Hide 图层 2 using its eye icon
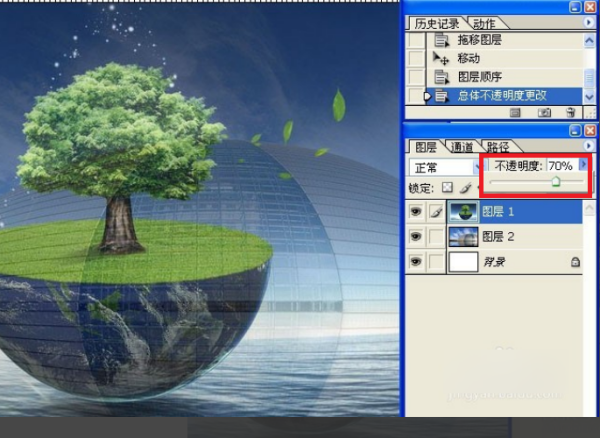This screenshot has height=438, width=600. [416, 236]
